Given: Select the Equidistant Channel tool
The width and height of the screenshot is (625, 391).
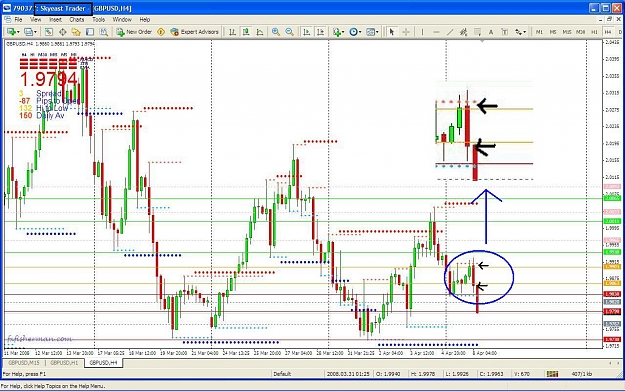Looking at the screenshot, I should pyautogui.click(x=464, y=32).
